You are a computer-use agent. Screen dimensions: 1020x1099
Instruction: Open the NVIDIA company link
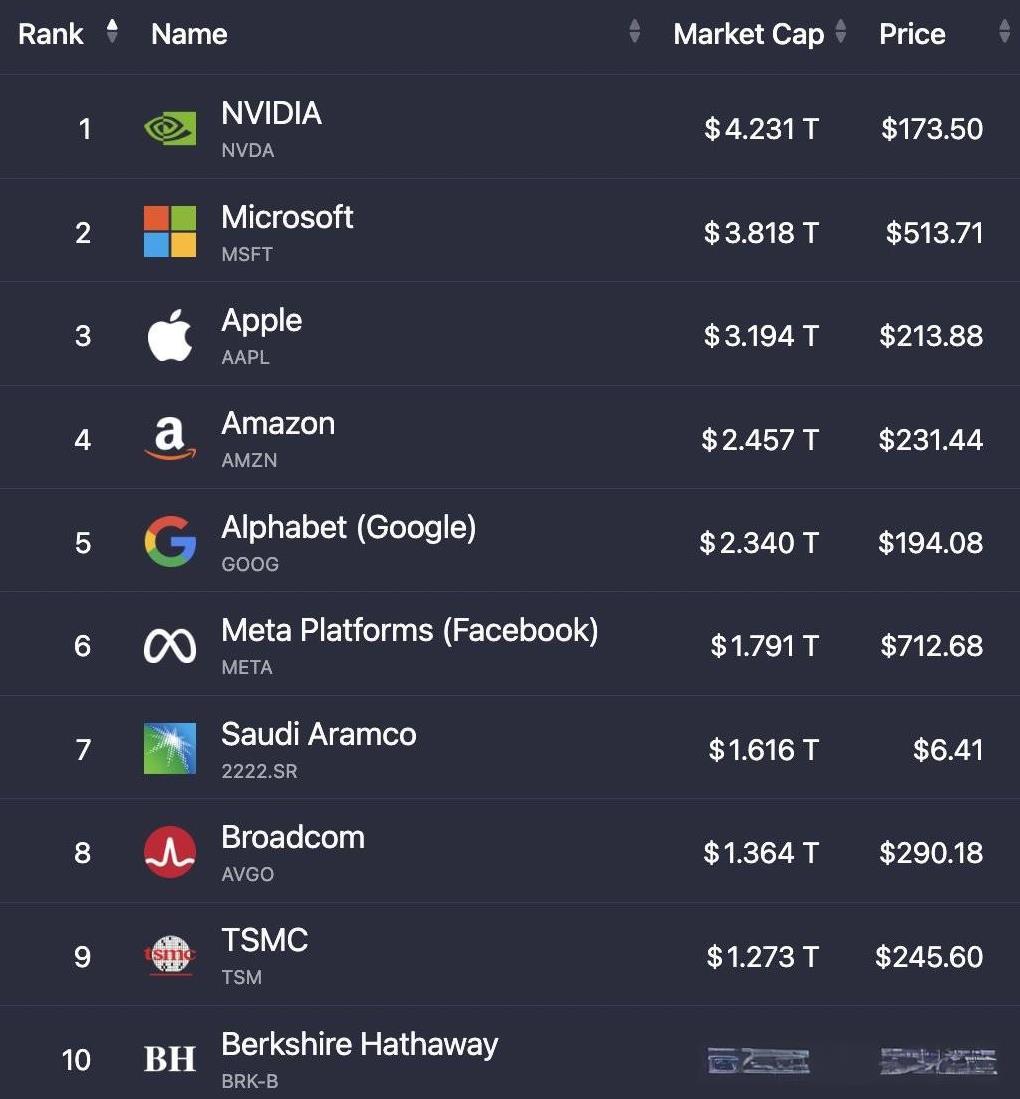click(x=271, y=114)
